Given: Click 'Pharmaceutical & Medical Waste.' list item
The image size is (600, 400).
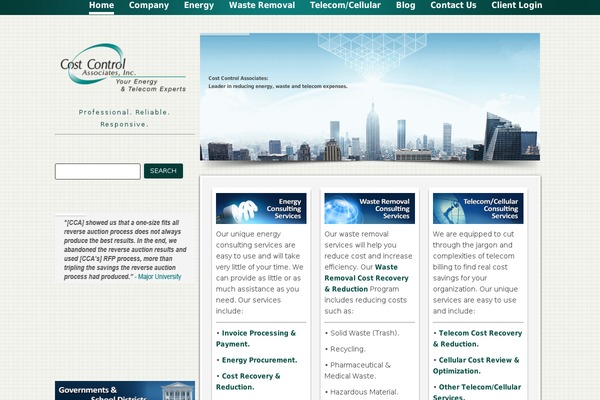Looking at the screenshot, I should [x=357, y=371].
